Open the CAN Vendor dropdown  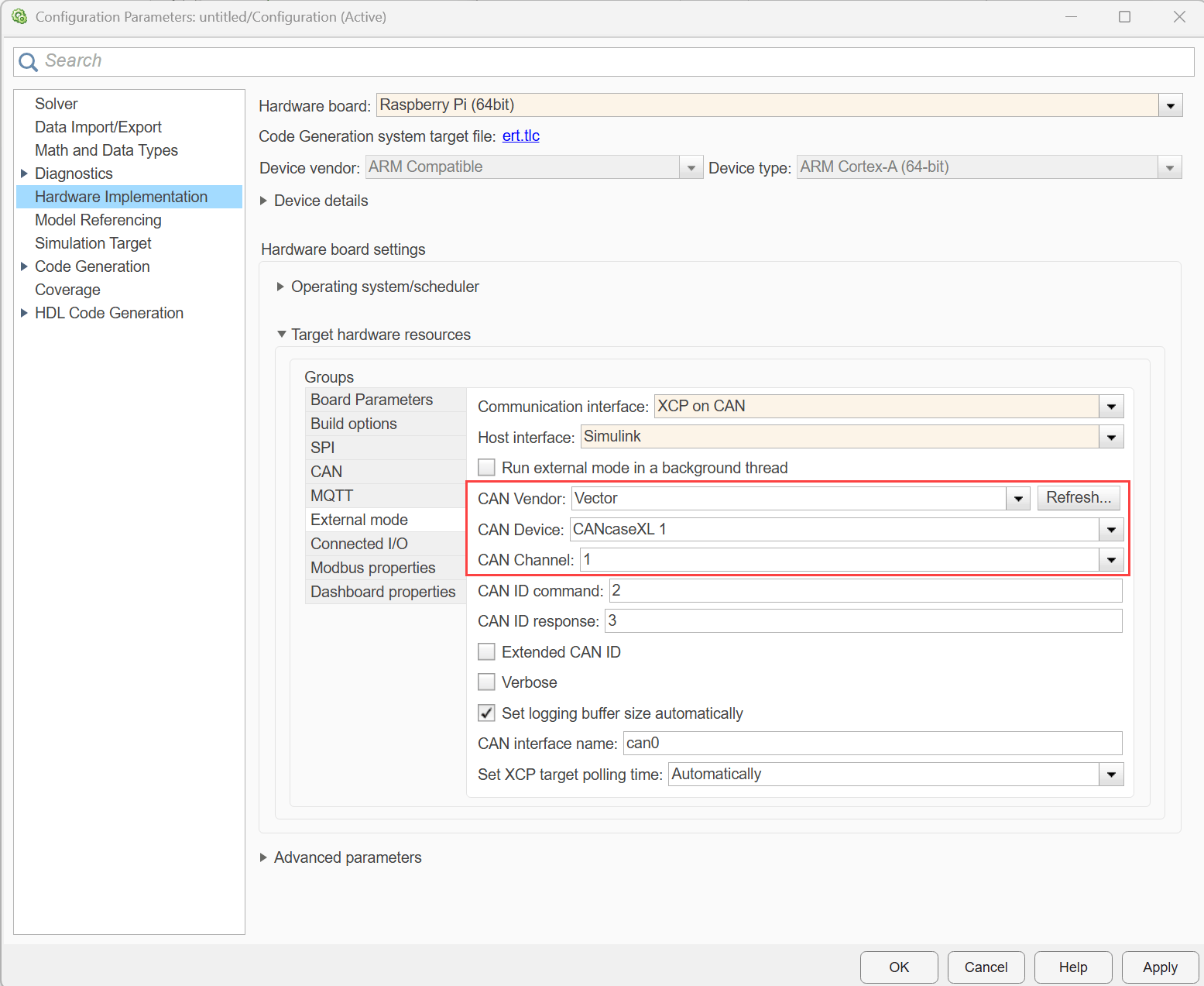[1018, 498]
